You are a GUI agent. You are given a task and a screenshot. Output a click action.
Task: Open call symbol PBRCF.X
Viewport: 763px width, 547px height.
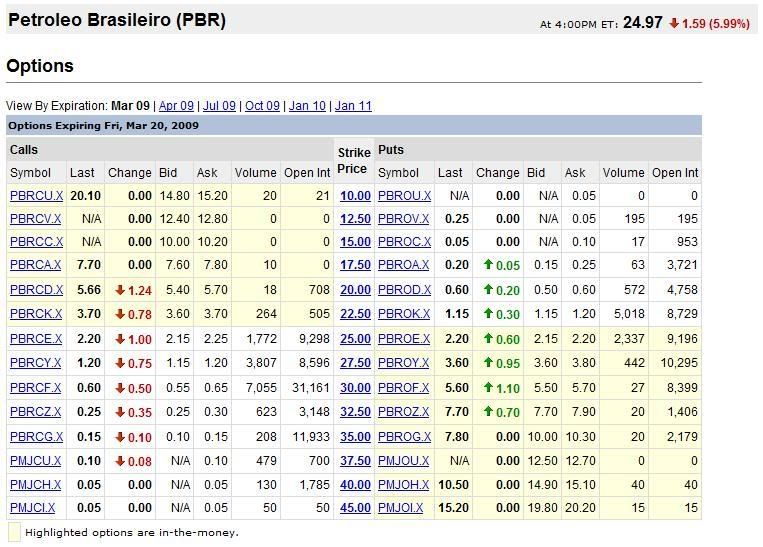pyautogui.click(x=36, y=388)
